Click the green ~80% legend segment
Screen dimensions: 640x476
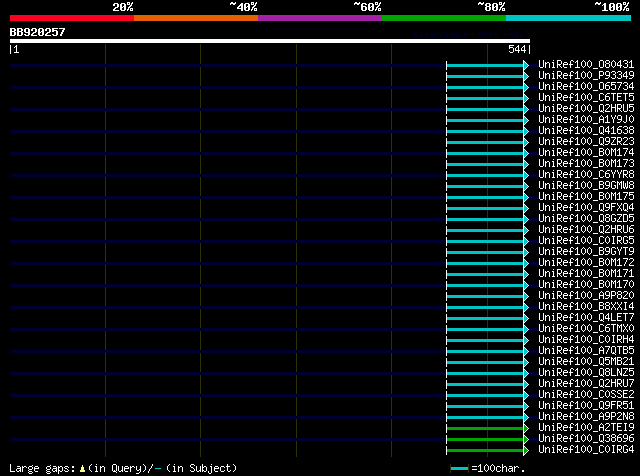point(444,18)
